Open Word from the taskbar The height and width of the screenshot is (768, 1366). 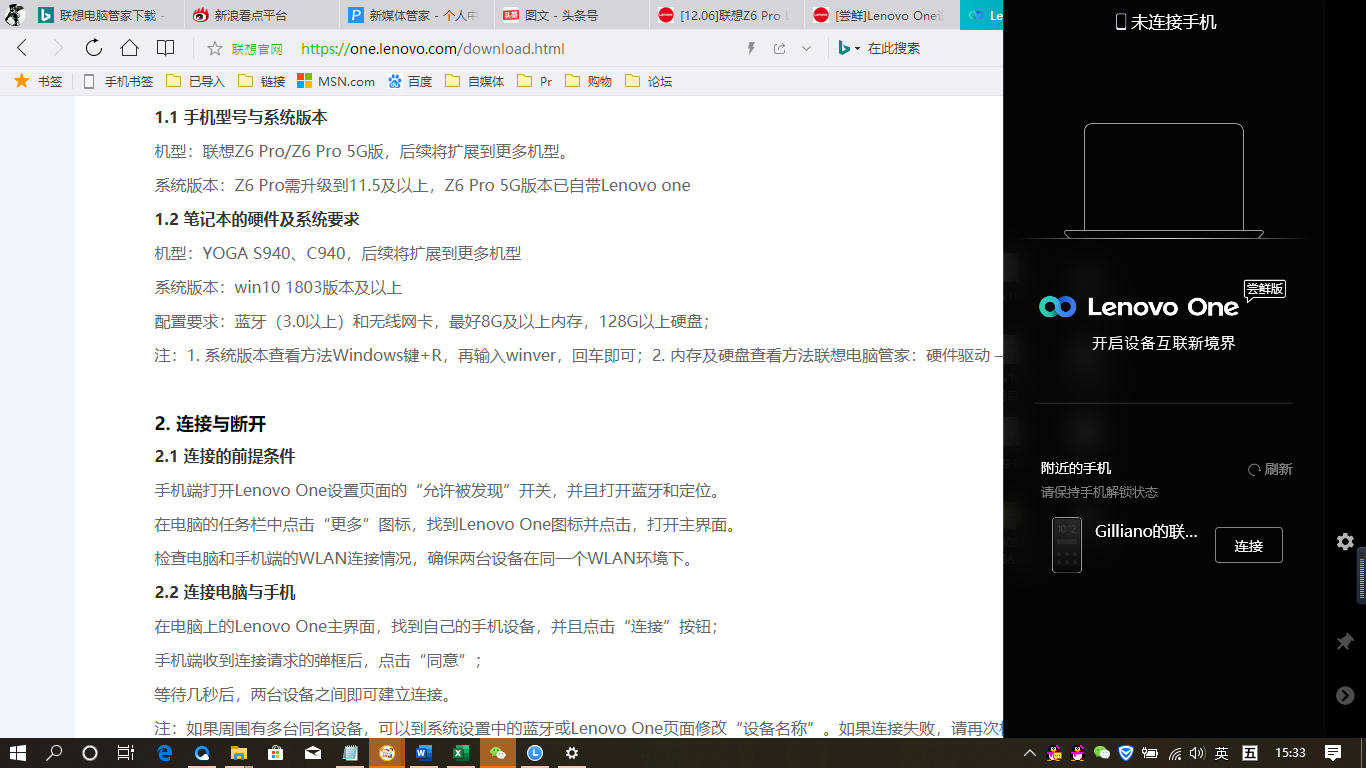pyautogui.click(x=423, y=753)
